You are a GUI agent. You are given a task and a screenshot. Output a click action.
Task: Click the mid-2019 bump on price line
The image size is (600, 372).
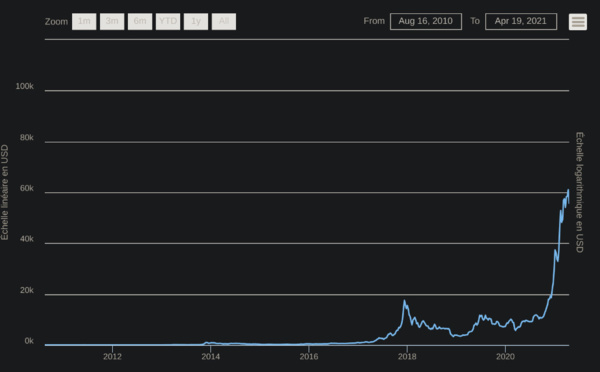point(481,317)
